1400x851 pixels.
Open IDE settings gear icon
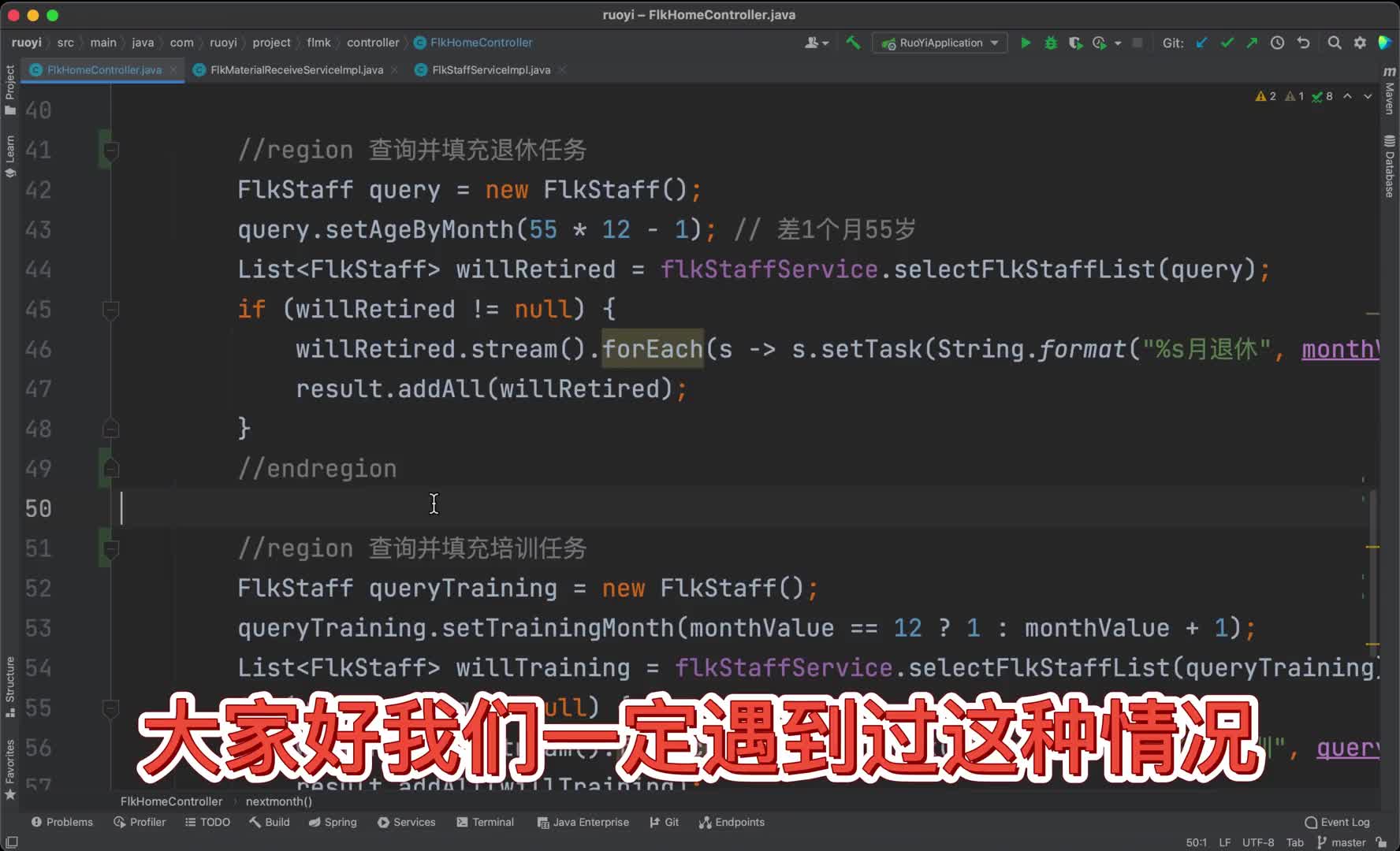click(x=1360, y=43)
